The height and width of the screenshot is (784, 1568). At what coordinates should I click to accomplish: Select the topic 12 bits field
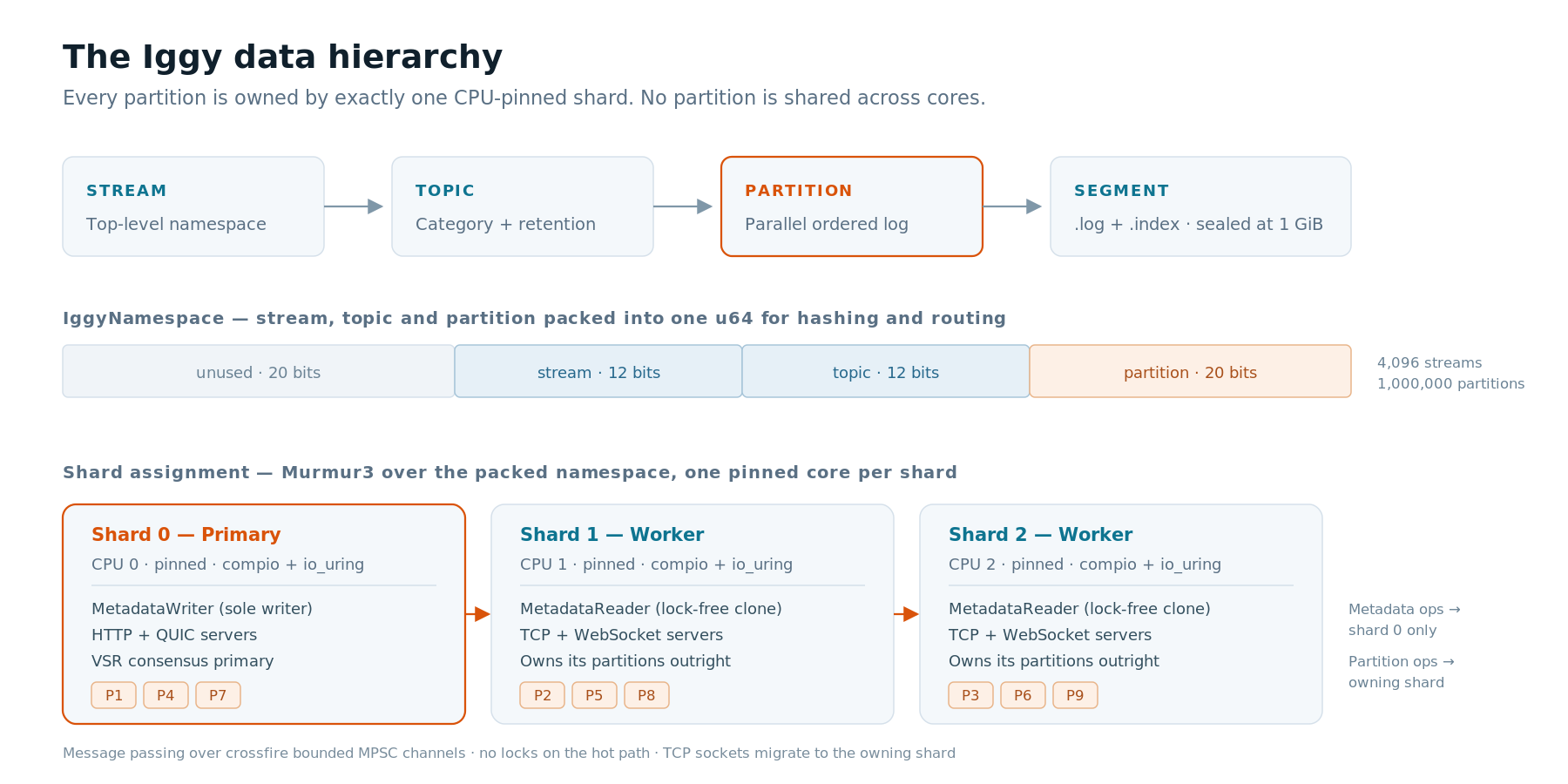click(x=886, y=371)
